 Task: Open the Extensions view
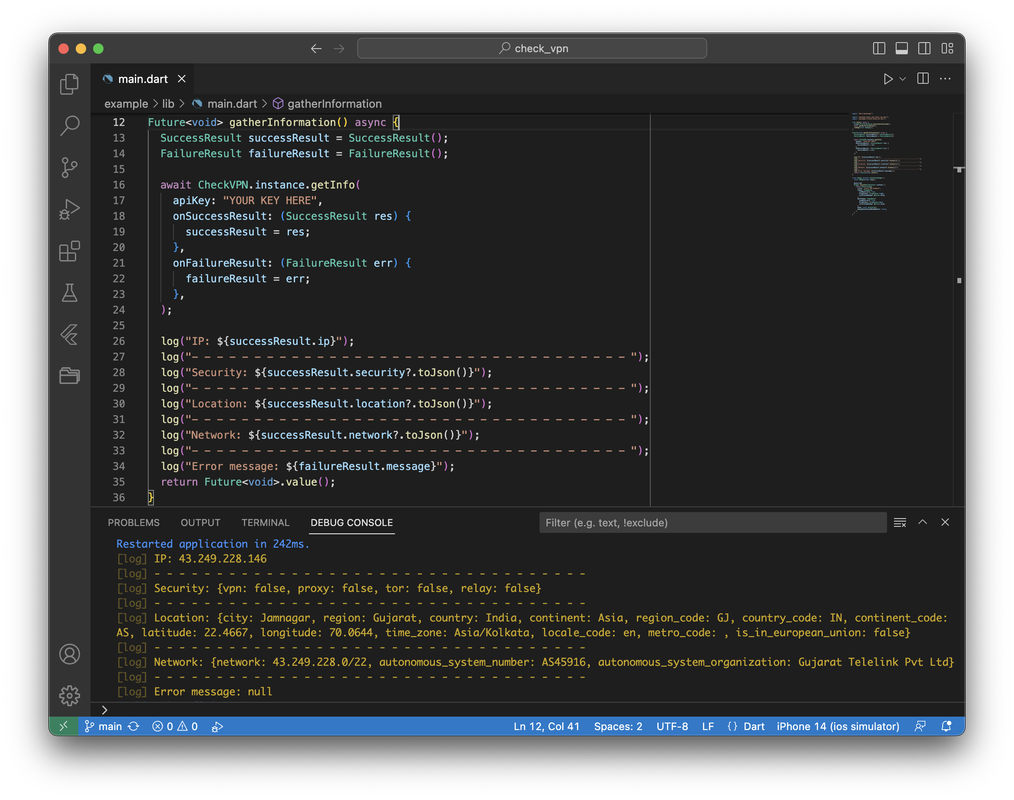click(69, 251)
